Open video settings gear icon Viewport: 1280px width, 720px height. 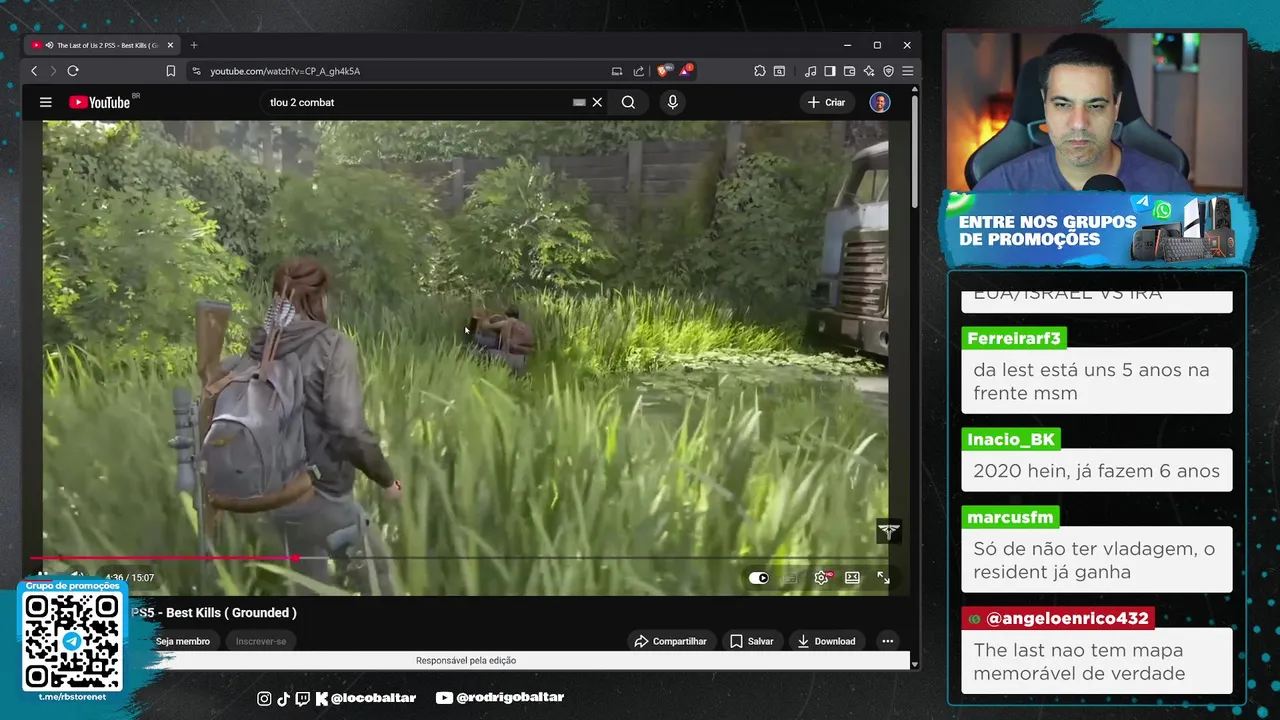point(822,578)
